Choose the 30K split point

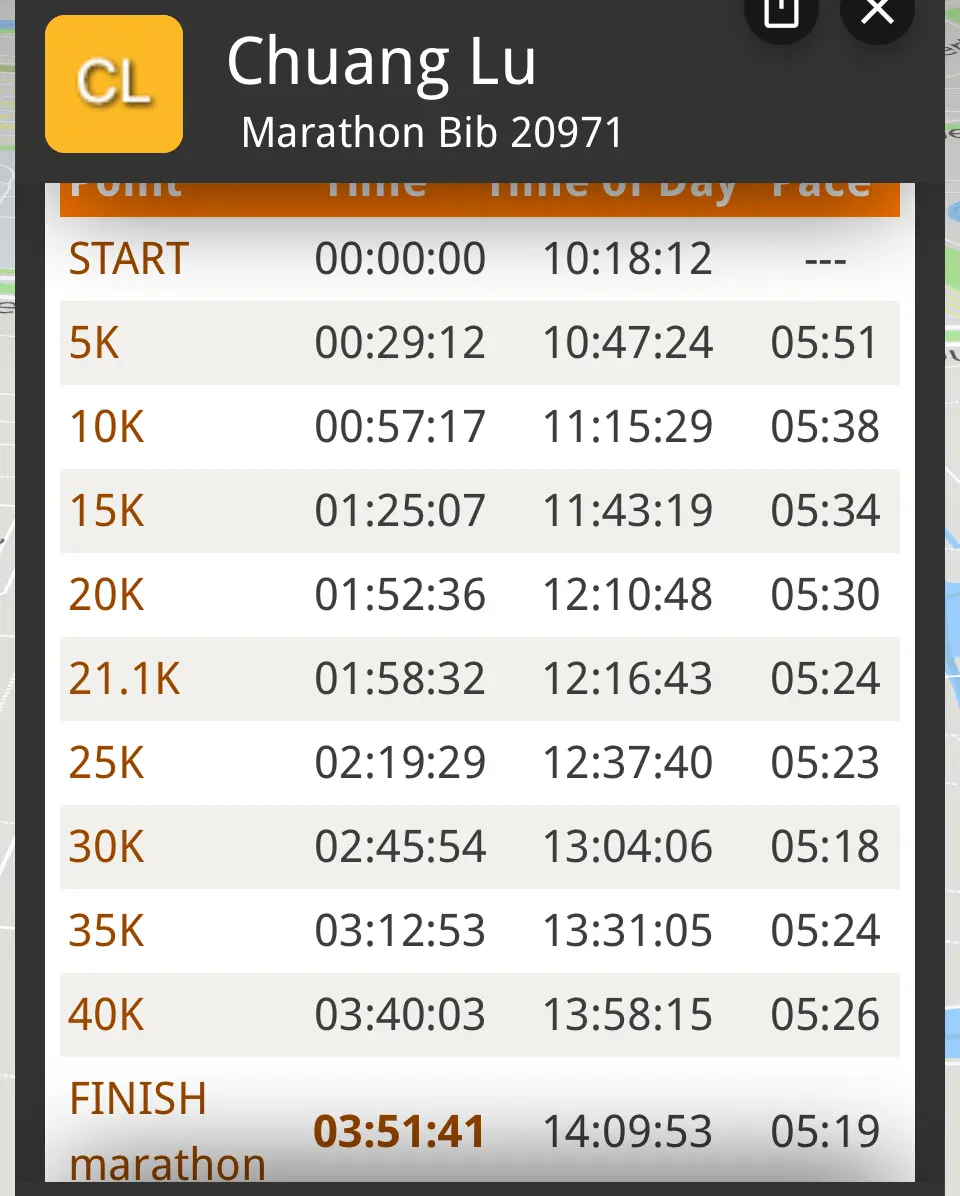tap(107, 848)
